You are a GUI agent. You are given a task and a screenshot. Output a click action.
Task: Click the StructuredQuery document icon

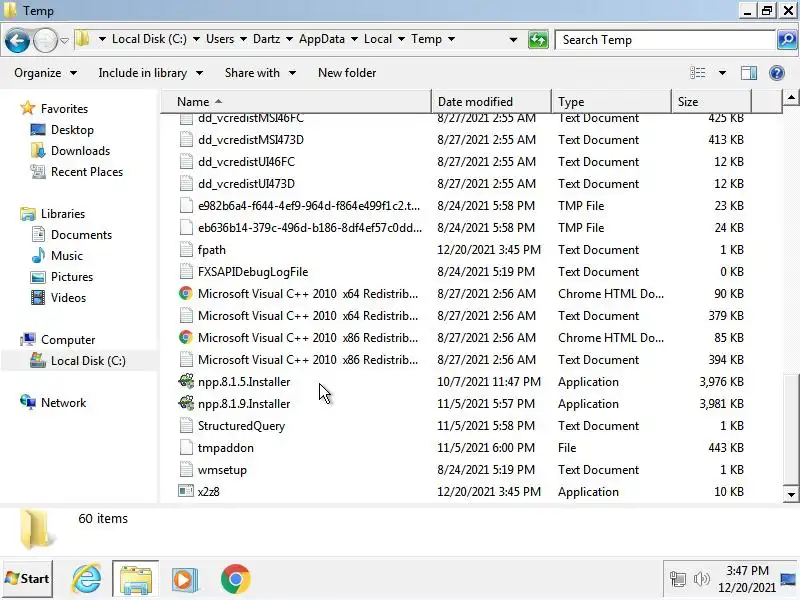pyautogui.click(x=186, y=426)
